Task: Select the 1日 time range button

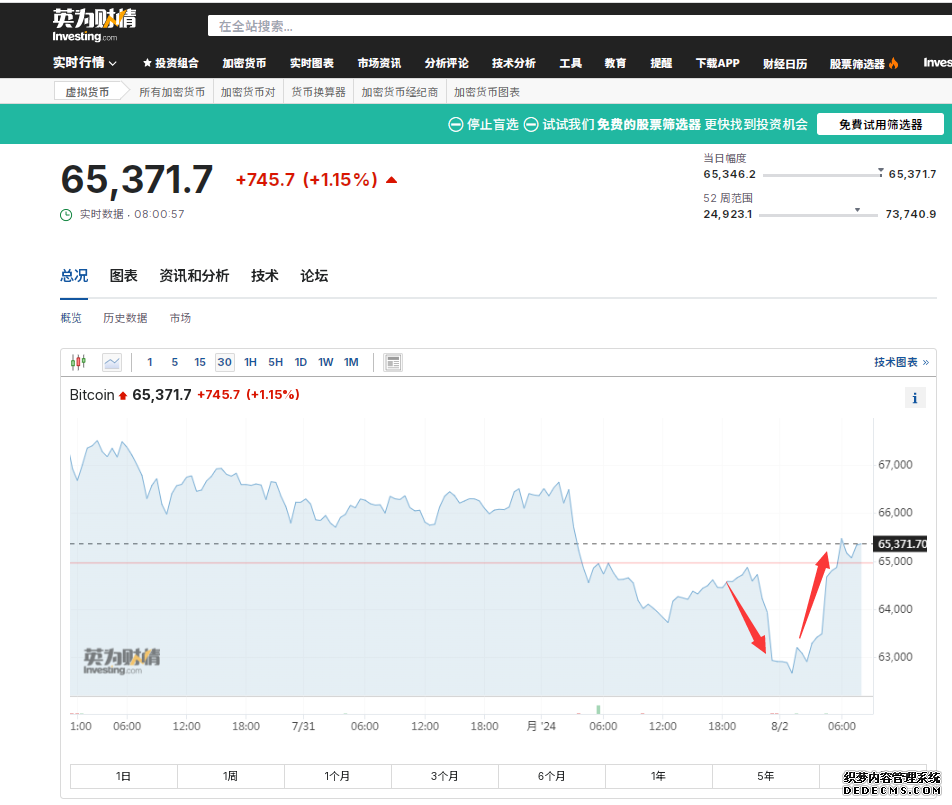Action: pyautogui.click(x=124, y=776)
